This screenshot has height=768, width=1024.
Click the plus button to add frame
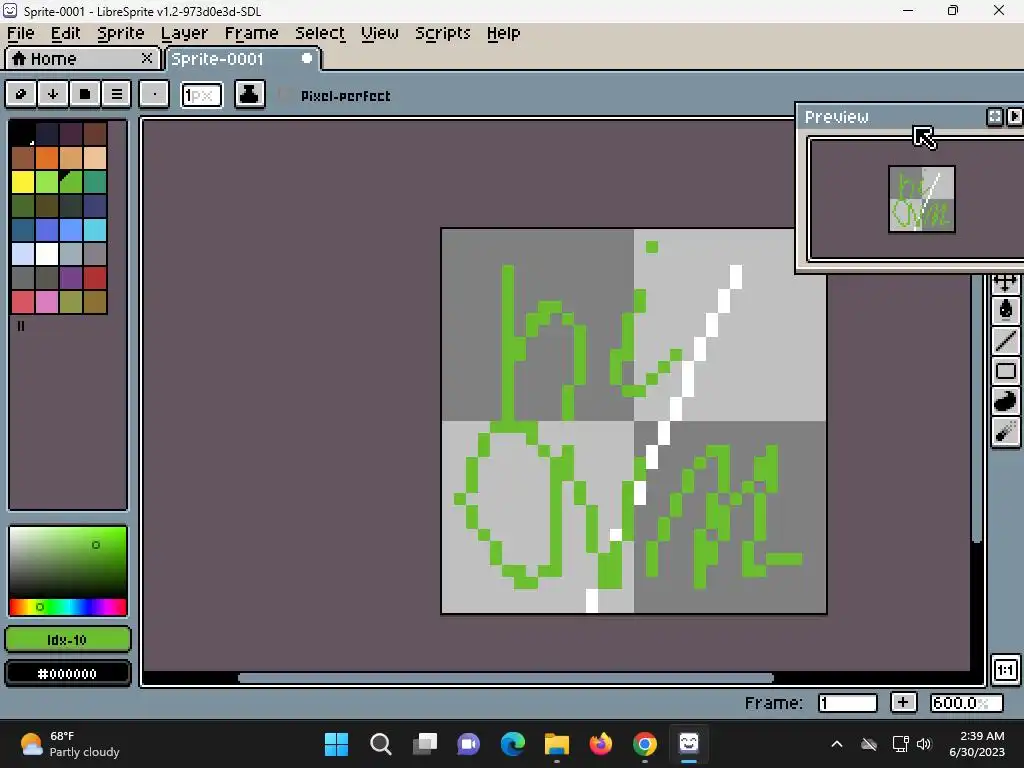pyautogui.click(x=903, y=703)
